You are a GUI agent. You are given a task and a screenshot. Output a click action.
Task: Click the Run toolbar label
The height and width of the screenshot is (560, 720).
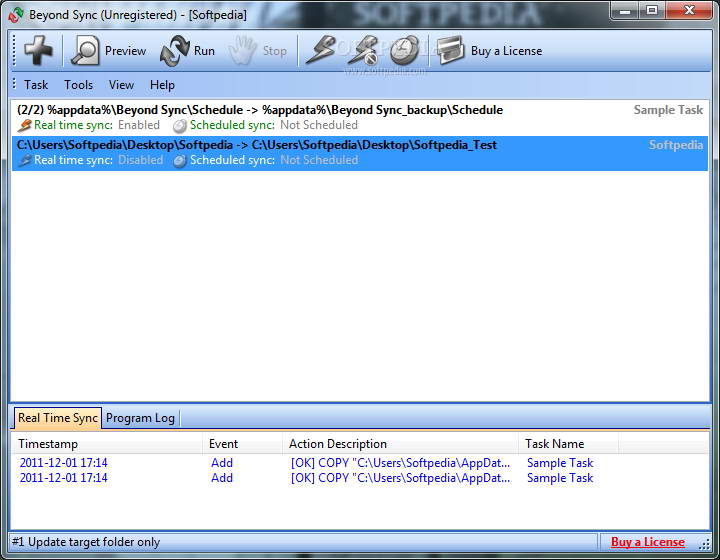tap(204, 51)
